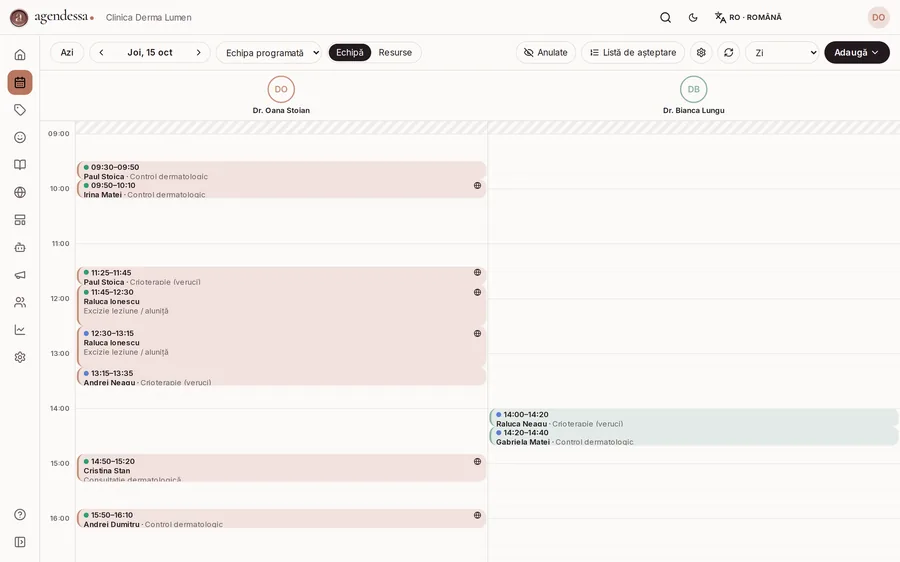
Task: Open the sidebar settings gear icon
Action: click(20, 357)
